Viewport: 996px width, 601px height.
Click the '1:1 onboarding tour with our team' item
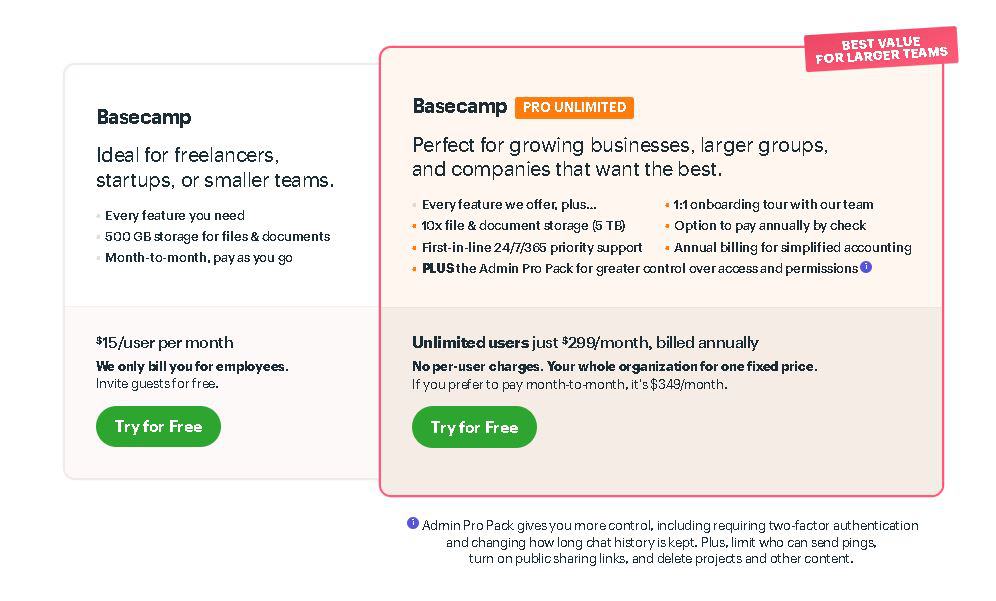point(773,204)
